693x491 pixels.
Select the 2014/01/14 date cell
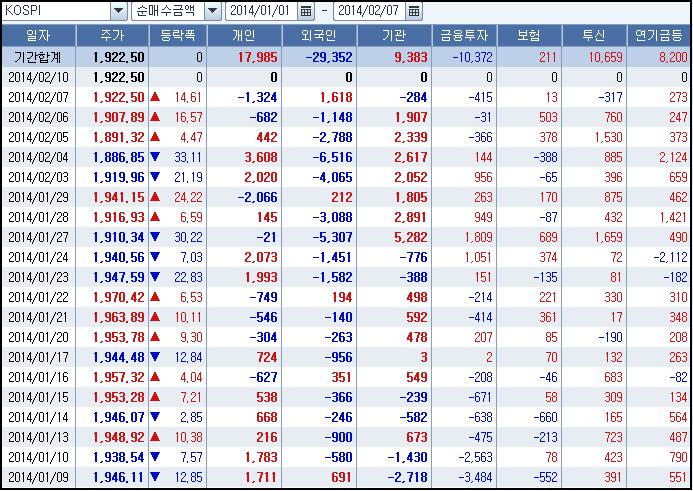(38, 418)
